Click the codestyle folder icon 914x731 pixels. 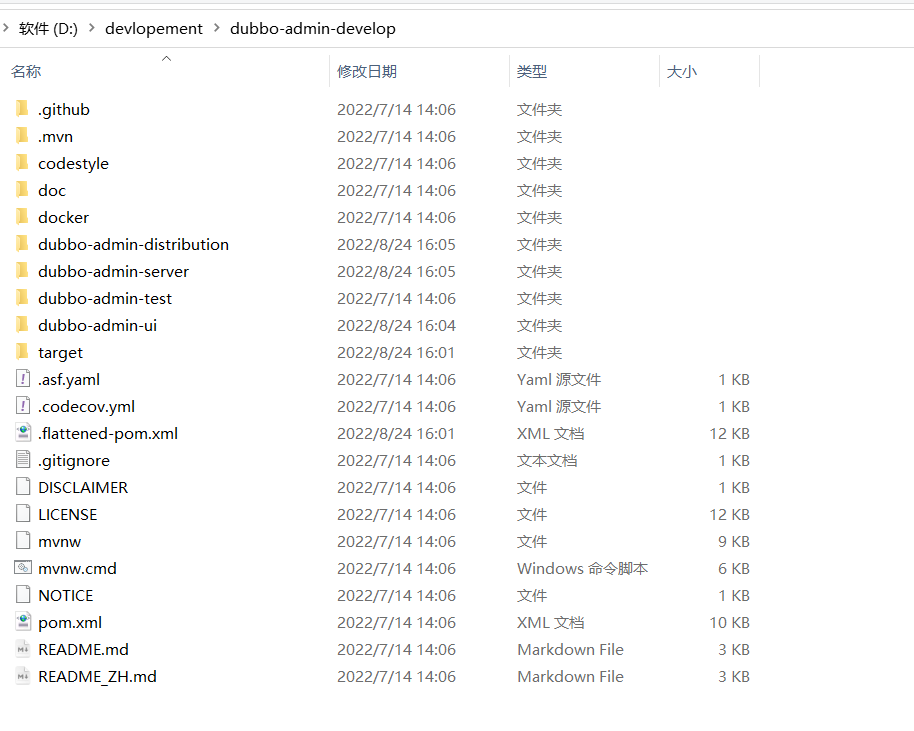coord(22,163)
